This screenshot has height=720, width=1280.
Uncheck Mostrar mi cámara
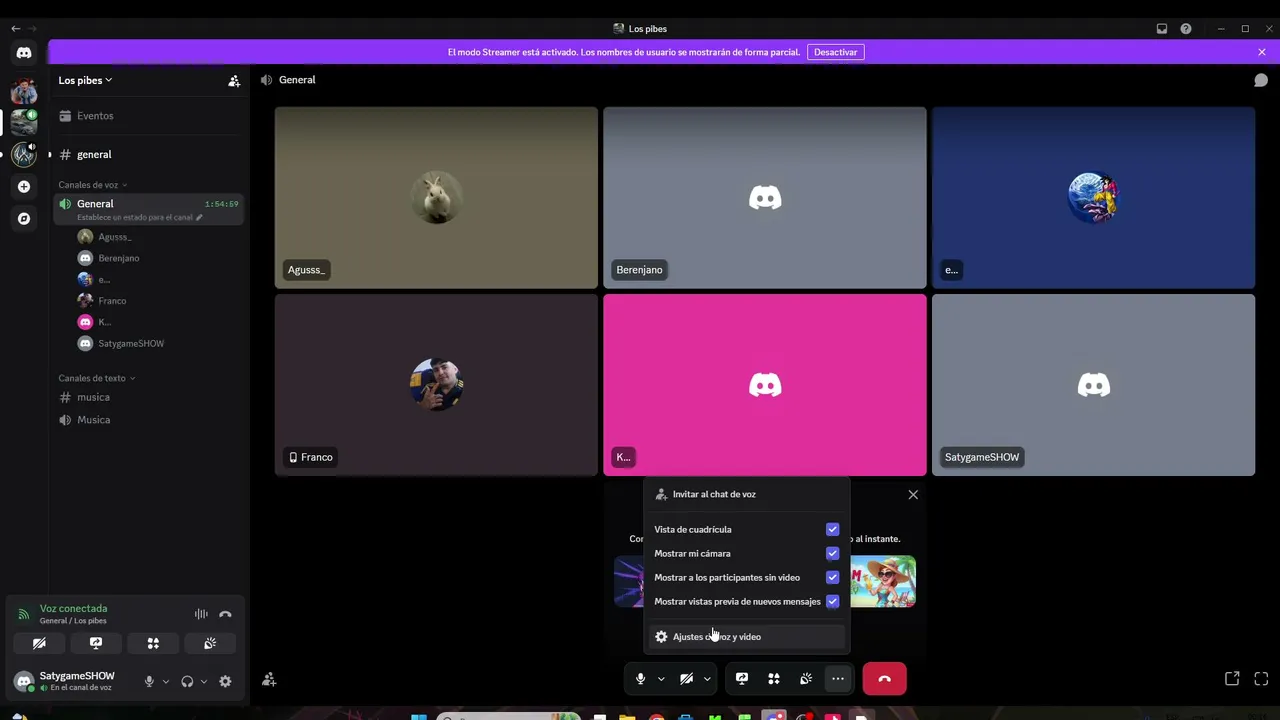pyautogui.click(x=832, y=553)
